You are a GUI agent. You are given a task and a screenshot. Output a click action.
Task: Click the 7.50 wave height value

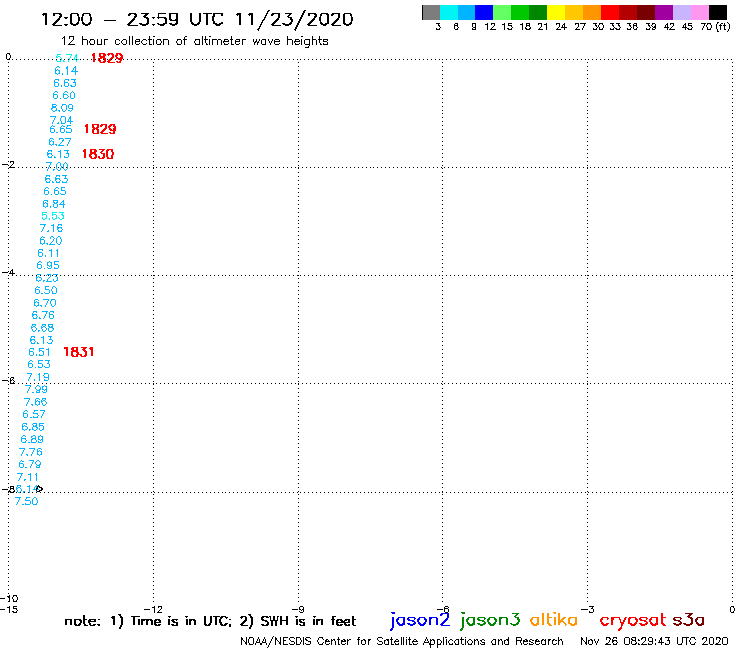coord(26,501)
